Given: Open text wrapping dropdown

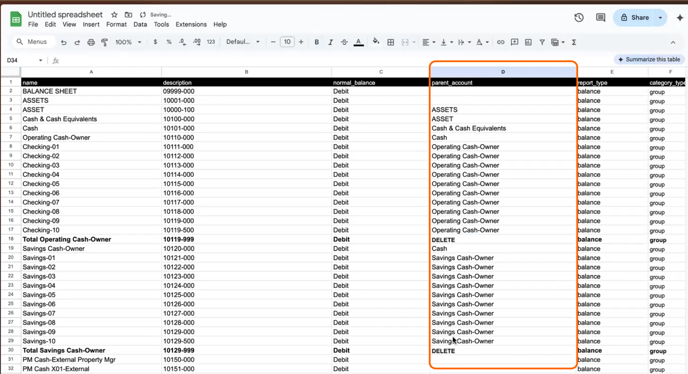Looking at the screenshot, I should (x=464, y=42).
